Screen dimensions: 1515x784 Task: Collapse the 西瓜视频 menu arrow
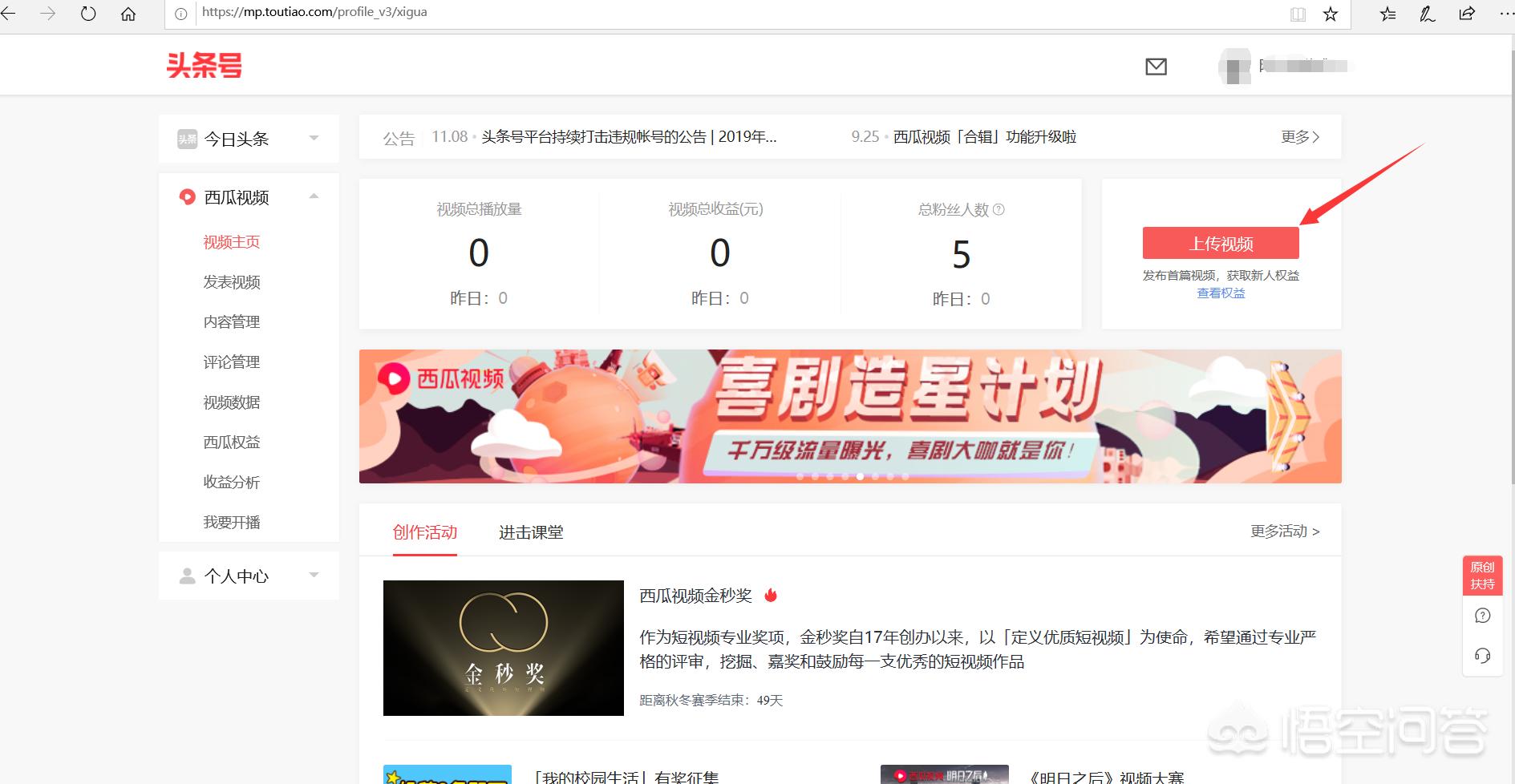click(314, 196)
